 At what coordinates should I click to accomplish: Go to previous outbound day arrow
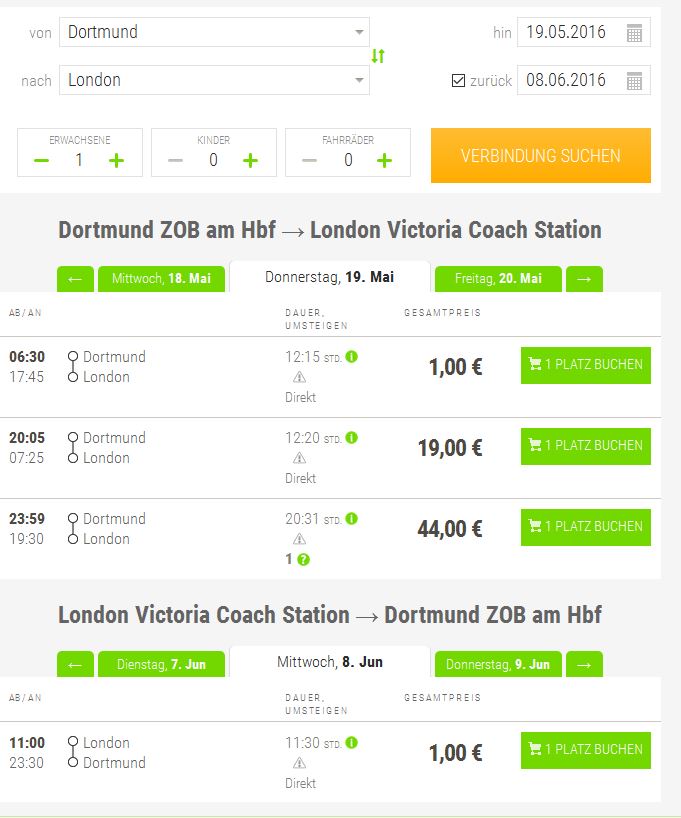click(x=75, y=279)
